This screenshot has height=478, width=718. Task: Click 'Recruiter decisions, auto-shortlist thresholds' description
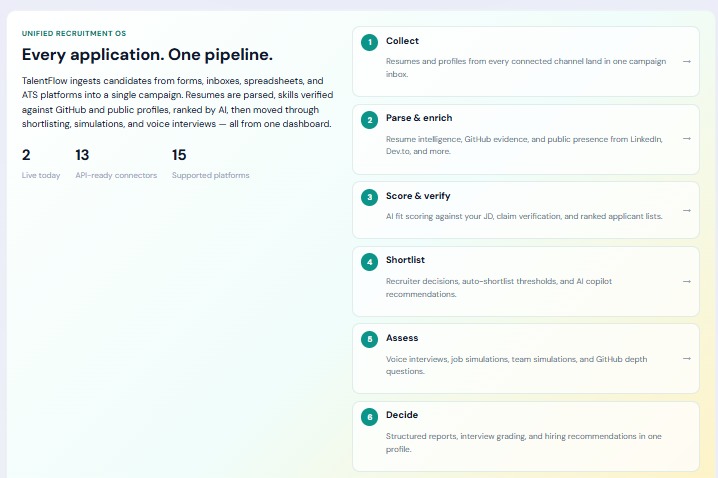click(499, 288)
